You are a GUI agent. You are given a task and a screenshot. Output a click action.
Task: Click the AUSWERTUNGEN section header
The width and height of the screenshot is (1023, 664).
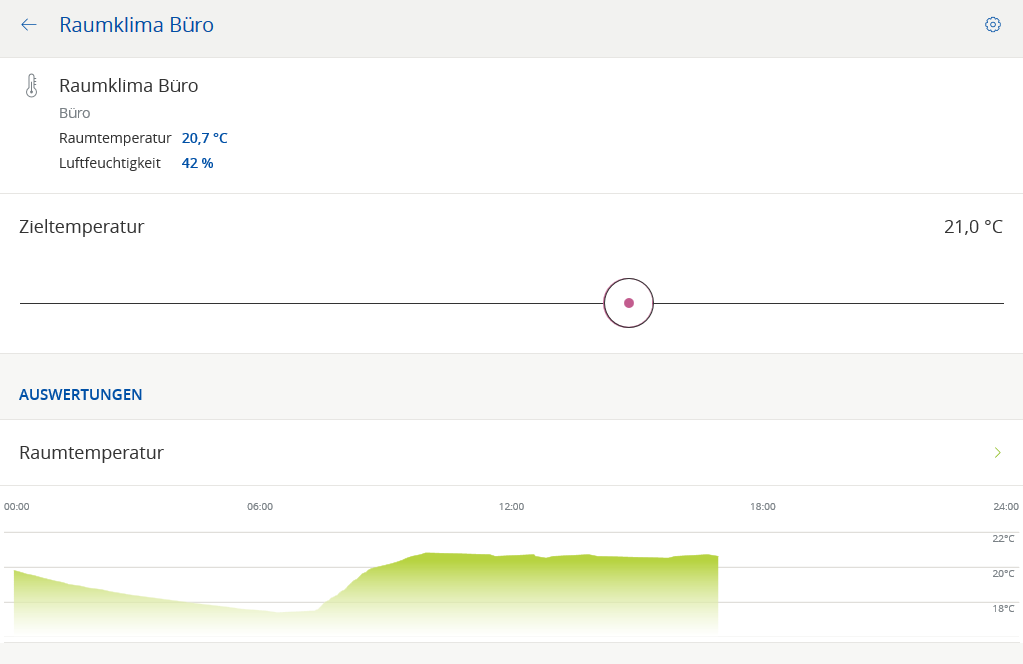point(80,395)
